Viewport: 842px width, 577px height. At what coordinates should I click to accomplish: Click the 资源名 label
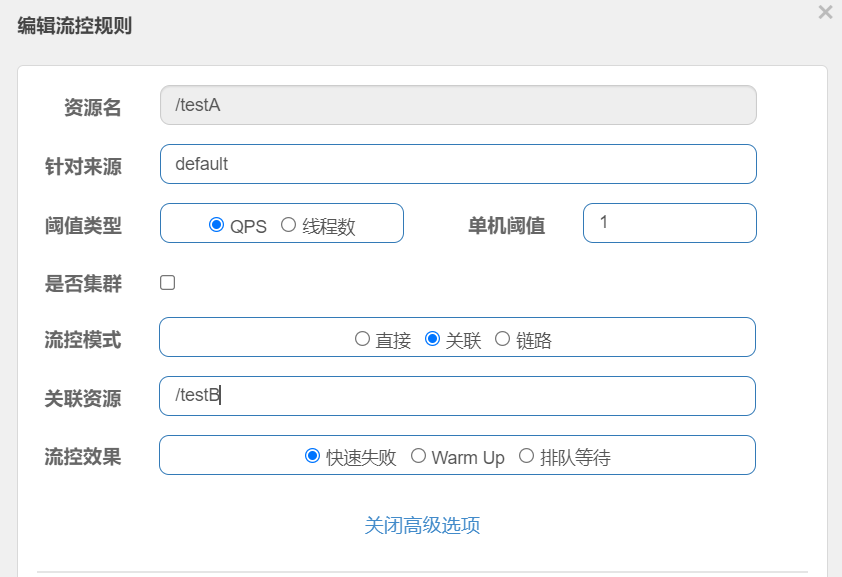[x=92, y=107]
